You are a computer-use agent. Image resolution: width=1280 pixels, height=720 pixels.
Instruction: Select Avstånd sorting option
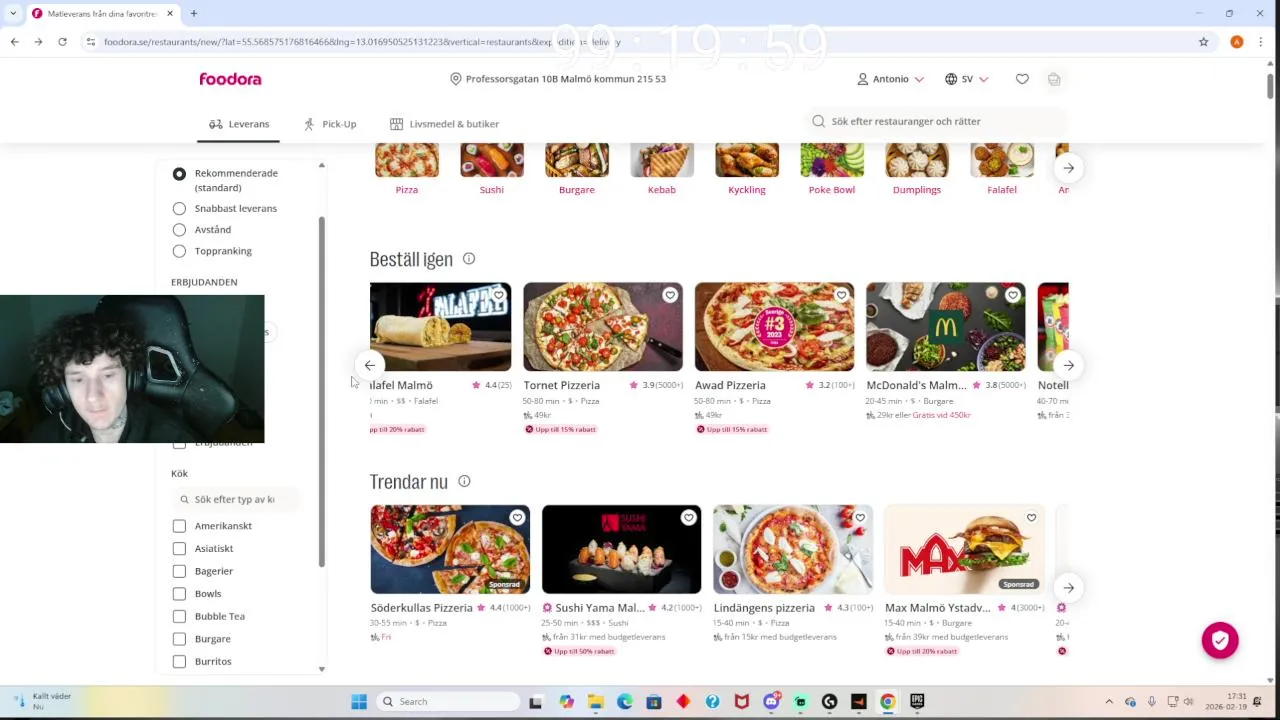coord(179,230)
